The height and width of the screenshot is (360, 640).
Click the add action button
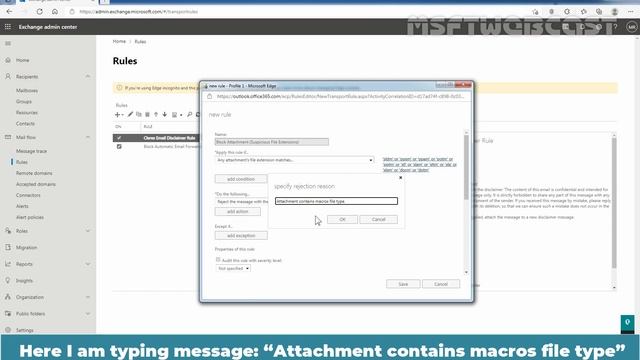tap(238, 211)
